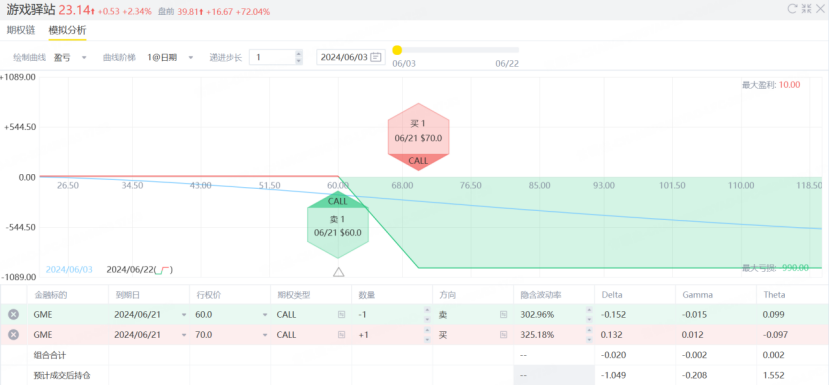Screen dimensions: 829x386
Task: Click the pre-market price 39.81
Action: pos(187,11)
